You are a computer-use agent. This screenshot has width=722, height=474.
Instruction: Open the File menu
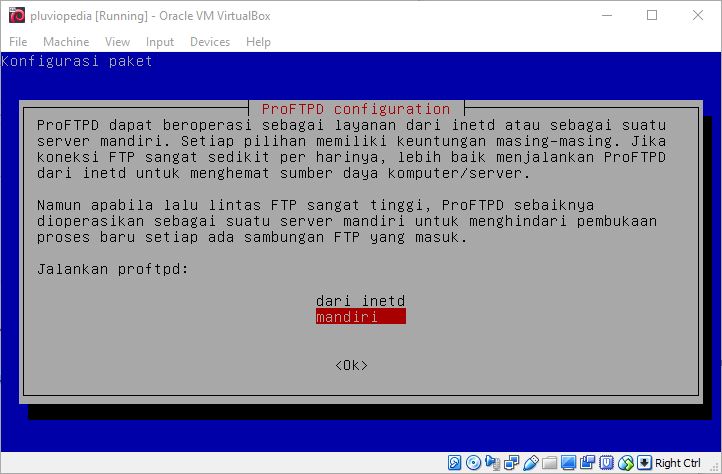pos(18,42)
